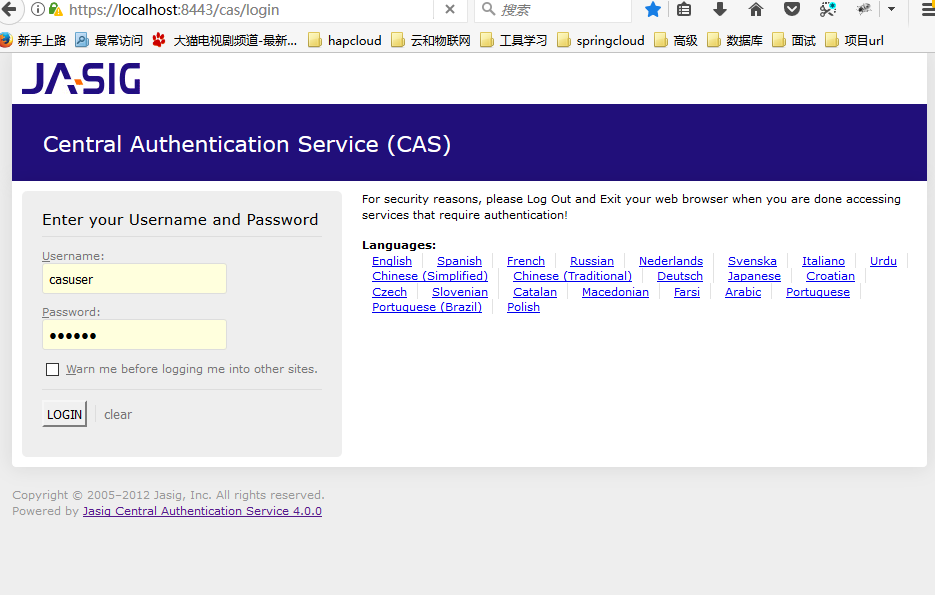Switch language to Czech

tap(389, 292)
